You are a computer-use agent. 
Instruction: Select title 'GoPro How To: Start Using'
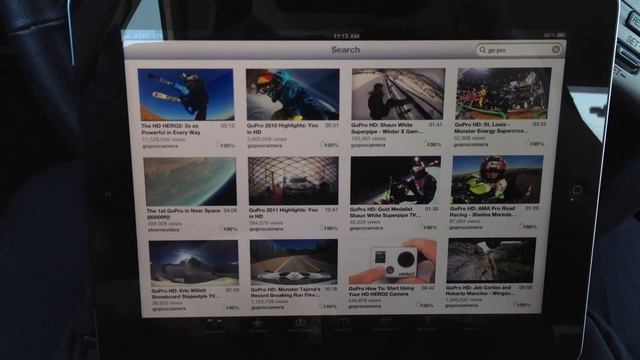381,291
